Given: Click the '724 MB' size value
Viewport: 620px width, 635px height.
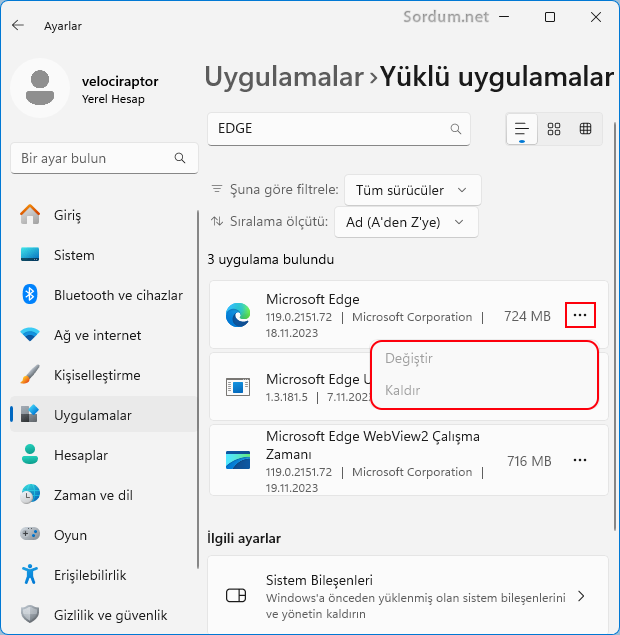Looking at the screenshot, I should click(527, 316).
